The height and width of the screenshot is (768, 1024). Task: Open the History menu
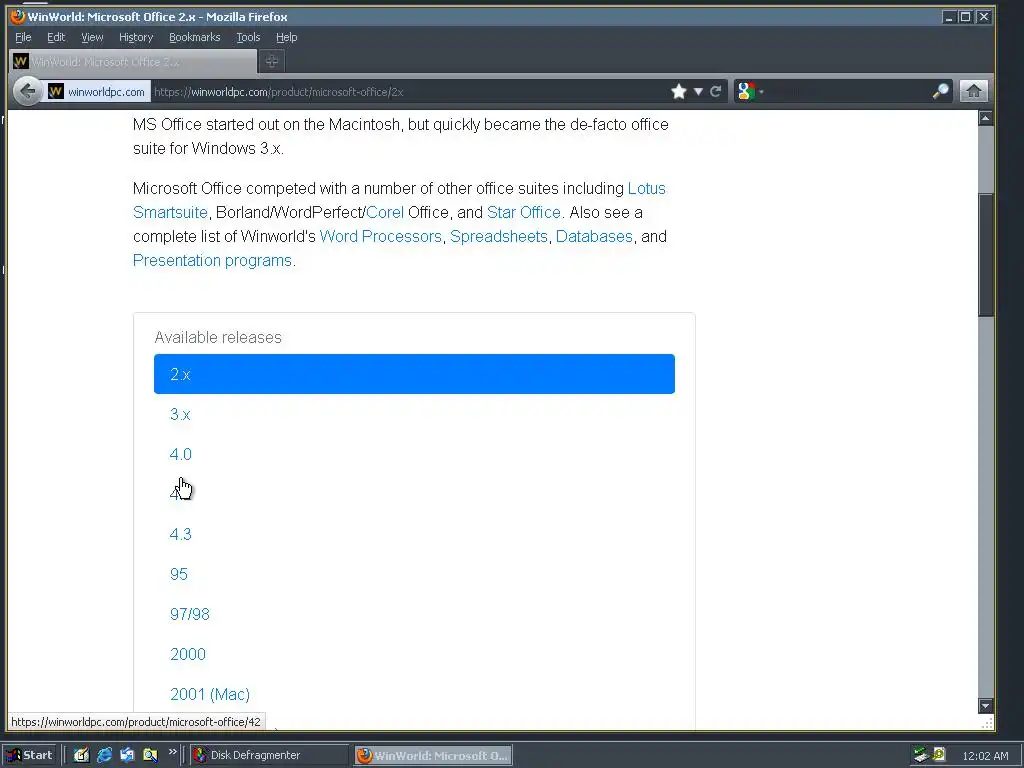tap(136, 37)
